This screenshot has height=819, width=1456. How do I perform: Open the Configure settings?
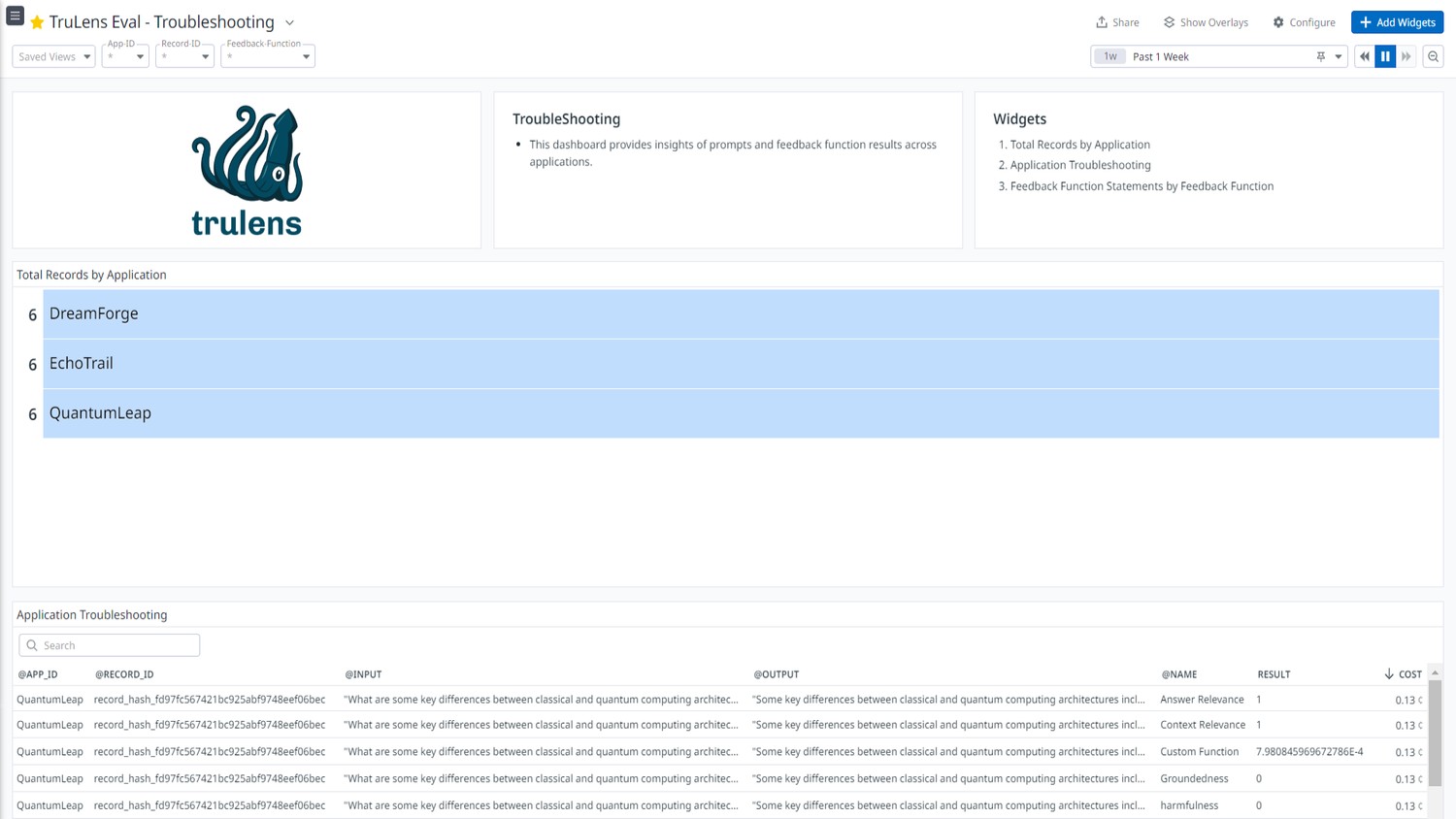pos(1304,22)
